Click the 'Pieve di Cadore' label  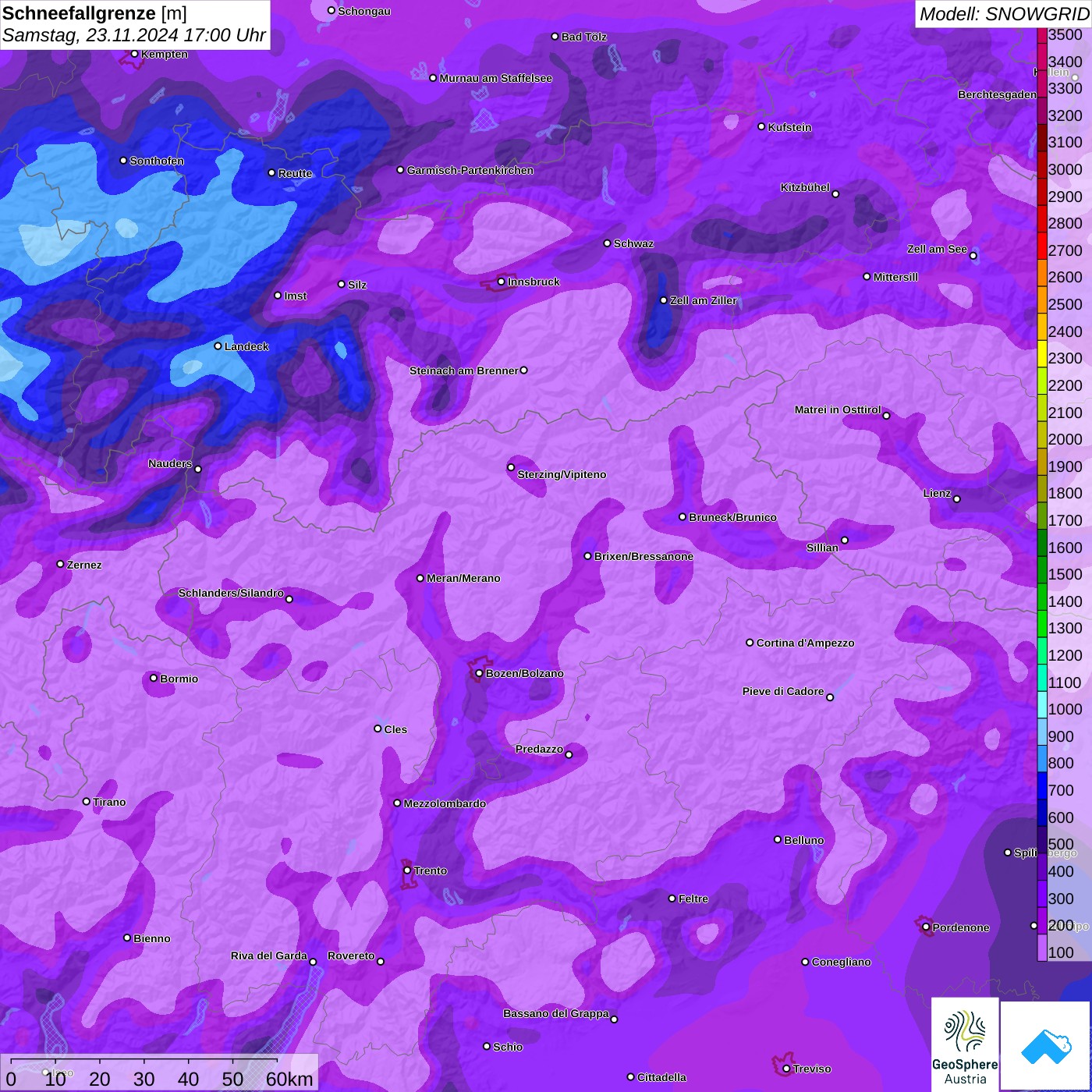[x=783, y=691]
